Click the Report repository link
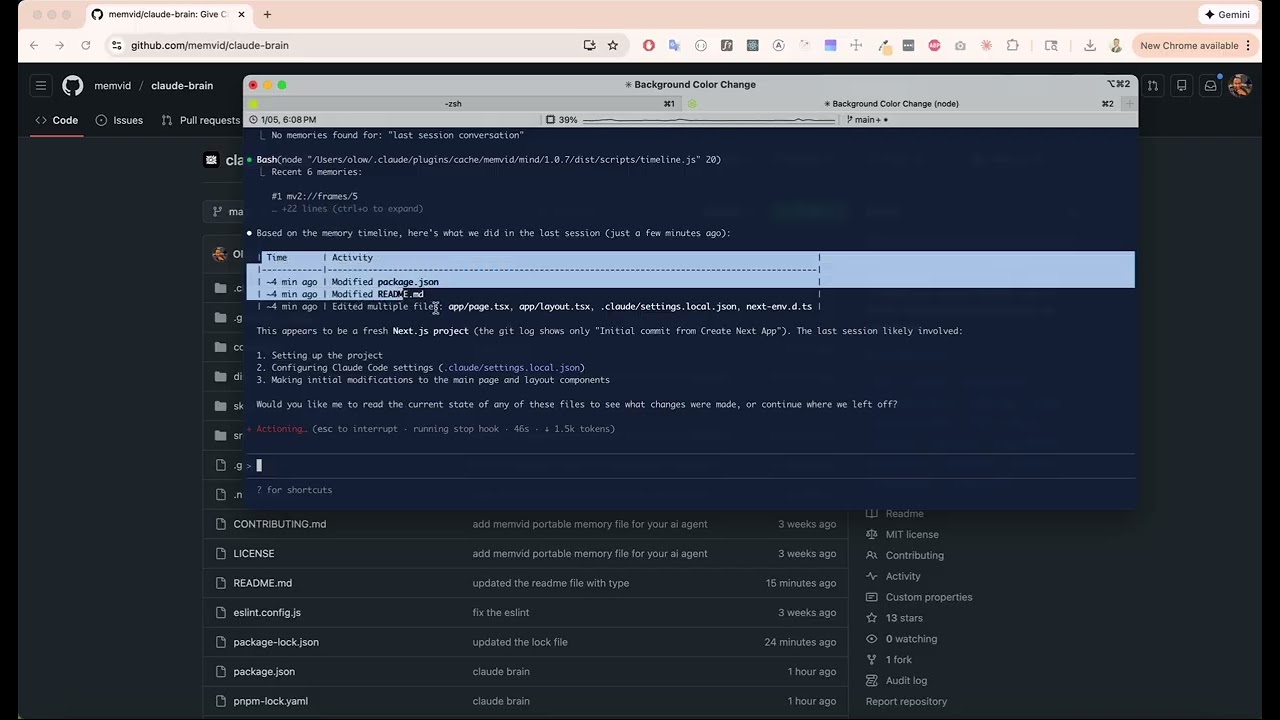1280x720 pixels. tap(906, 701)
